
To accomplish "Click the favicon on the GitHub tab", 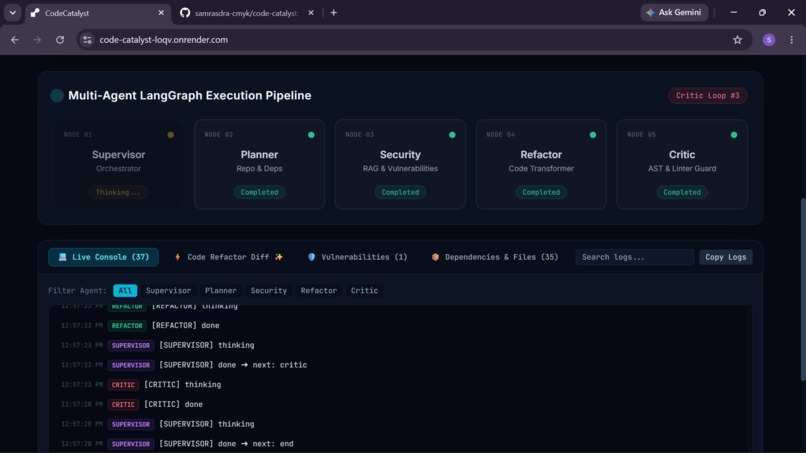I will (x=185, y=13).
